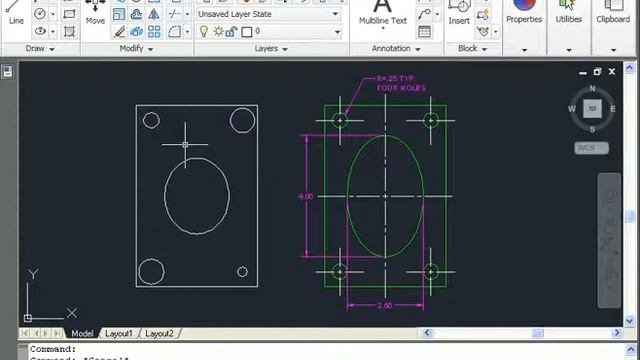
Task: Open the Multileader flyout arrow
Action: coord(437,14)
